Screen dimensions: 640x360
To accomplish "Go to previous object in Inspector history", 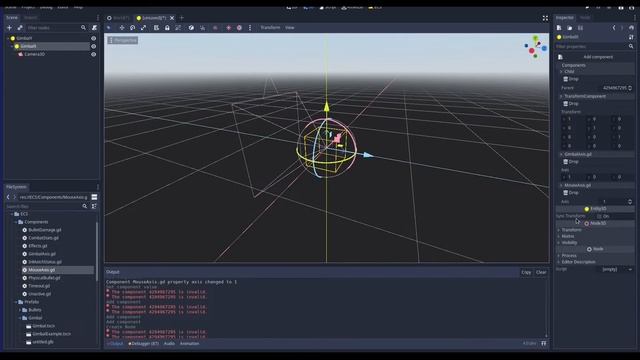I will (613, 28).
